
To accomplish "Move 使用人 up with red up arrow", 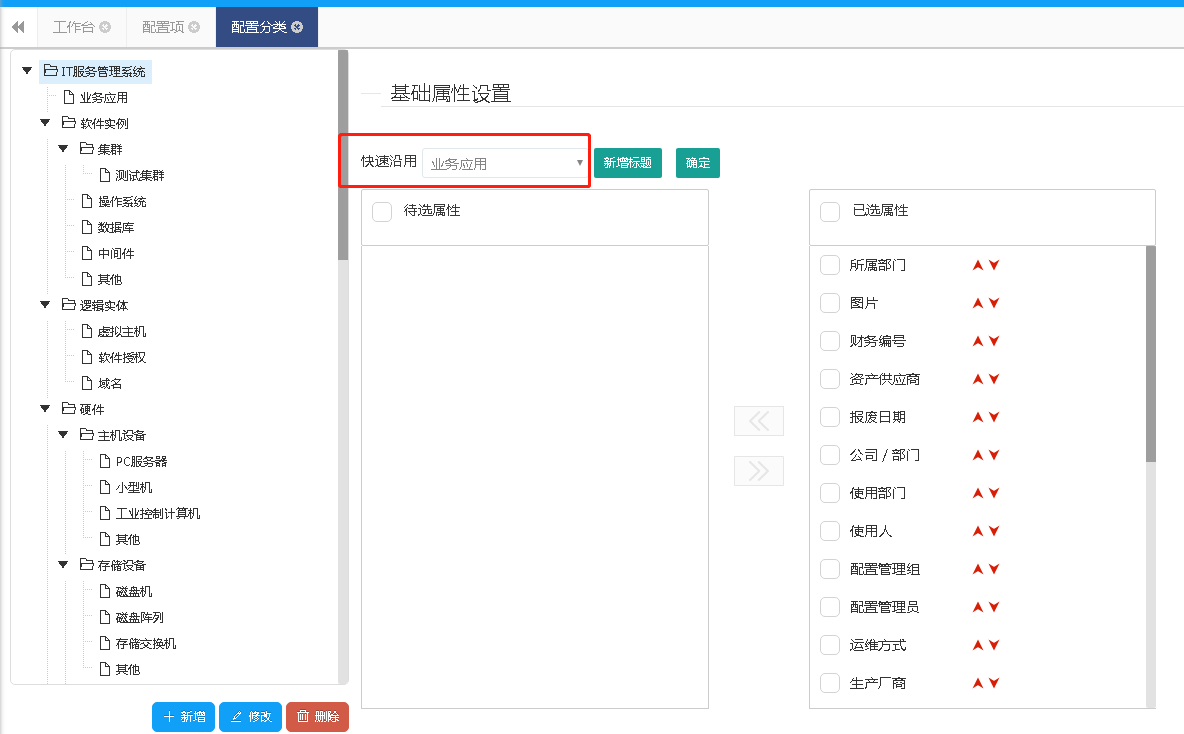I will click(978, 531).
